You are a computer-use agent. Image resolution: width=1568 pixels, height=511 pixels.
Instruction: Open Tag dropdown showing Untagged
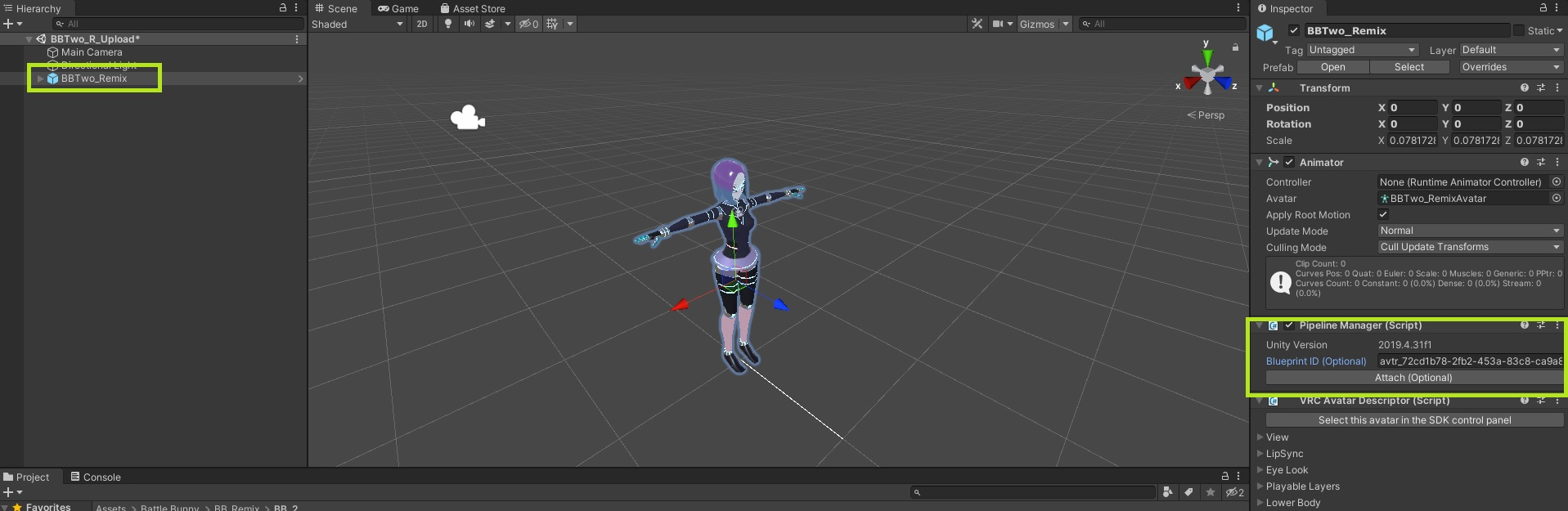click(x=1362, y=50)
